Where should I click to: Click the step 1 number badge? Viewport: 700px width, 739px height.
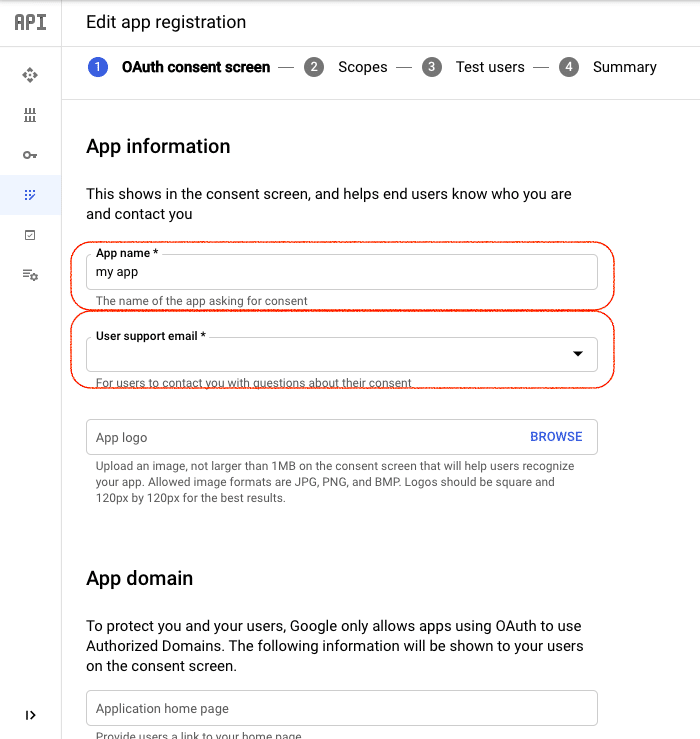98,67
